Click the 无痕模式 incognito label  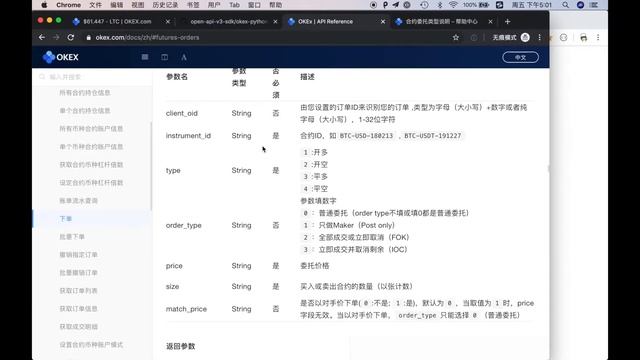point(504,38)
